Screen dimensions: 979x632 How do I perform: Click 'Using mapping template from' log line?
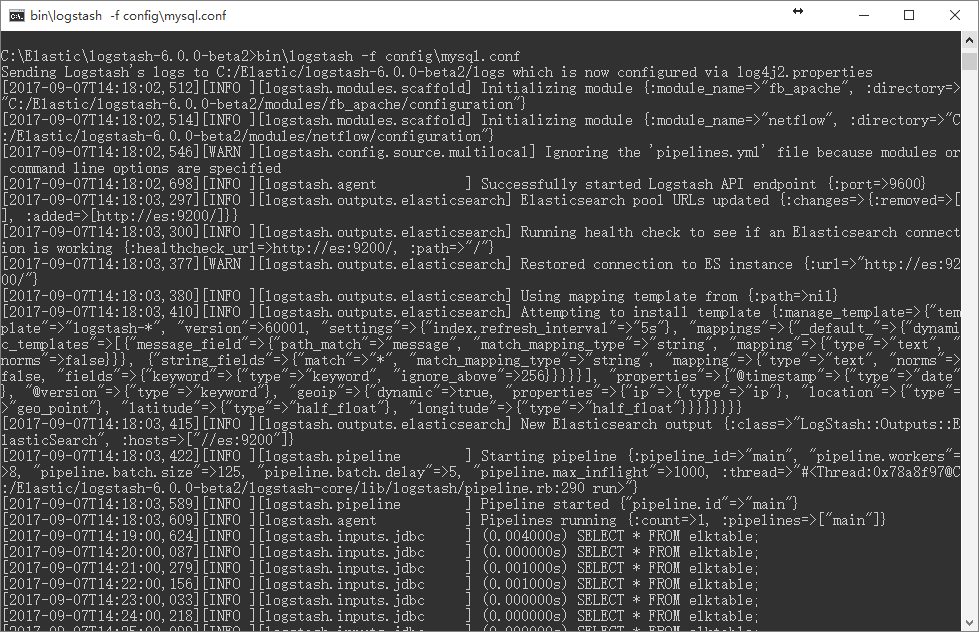point(420,296)
